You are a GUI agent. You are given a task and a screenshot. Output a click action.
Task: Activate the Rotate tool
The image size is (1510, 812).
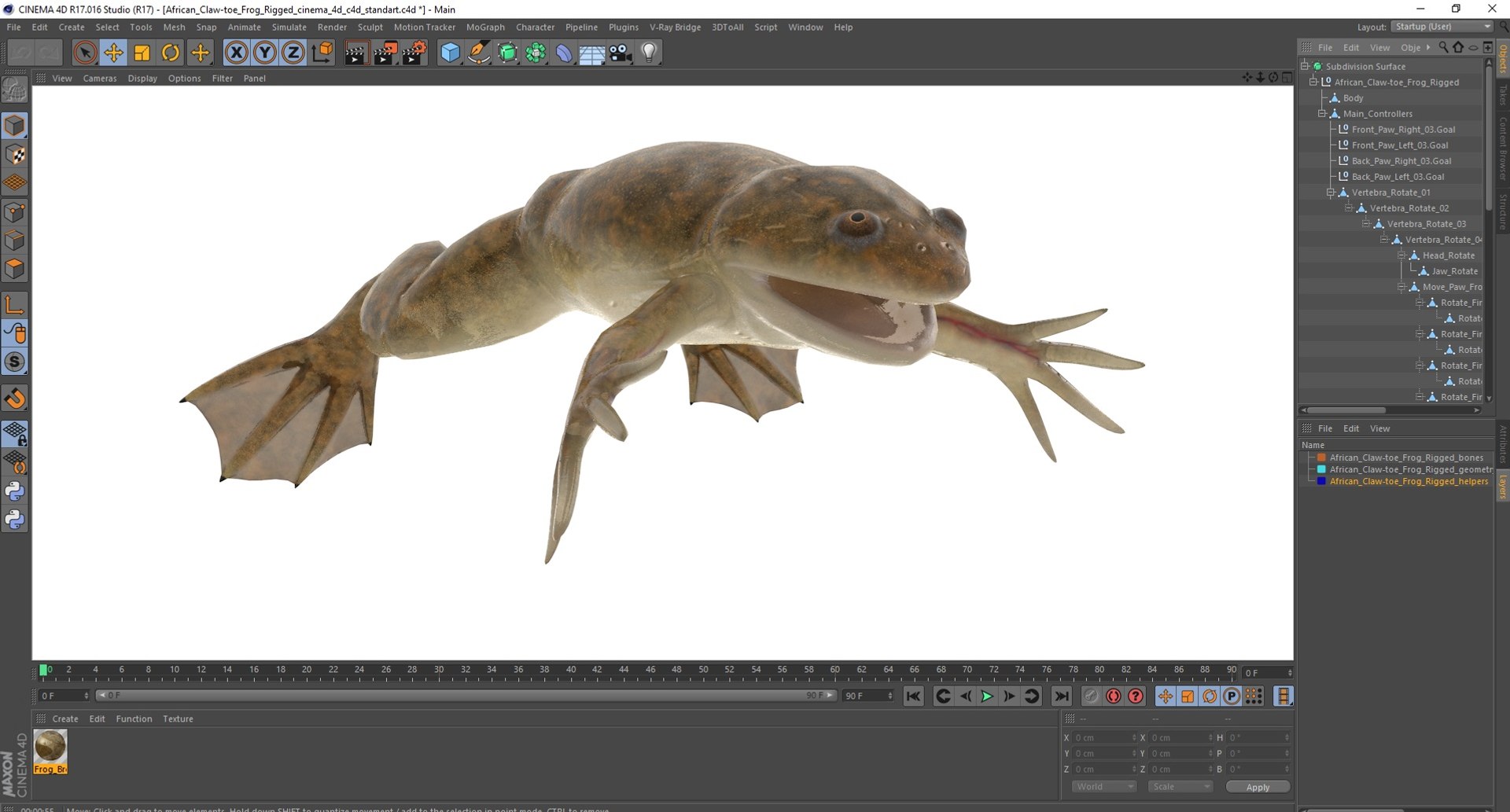[171, 53]
